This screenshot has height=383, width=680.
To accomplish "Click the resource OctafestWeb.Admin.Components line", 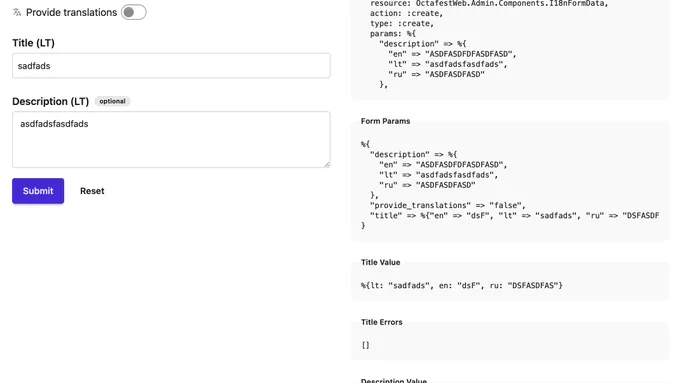I will tap(489, 3).
